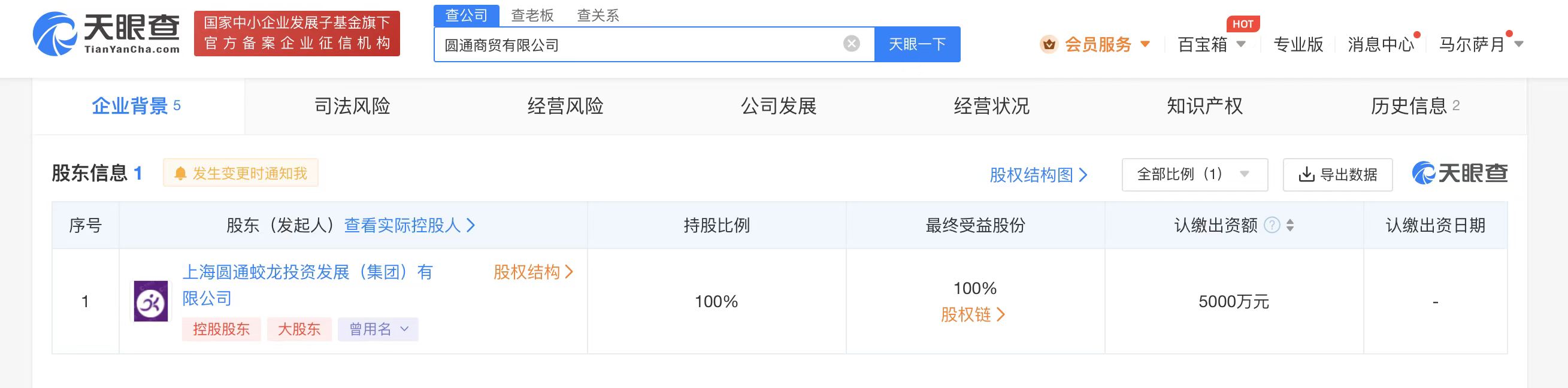Open the TianYanCha logo homepage
The width and height of the screenshot is (1568, 388).
pos(107,34)
